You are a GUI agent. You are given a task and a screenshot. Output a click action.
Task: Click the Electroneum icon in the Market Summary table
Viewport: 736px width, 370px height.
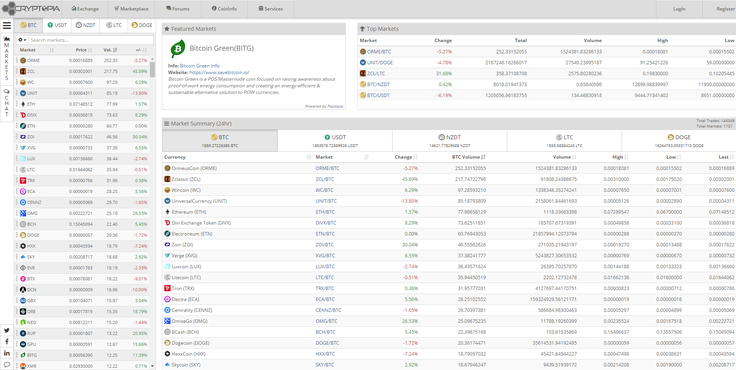(x=167, y=233)
